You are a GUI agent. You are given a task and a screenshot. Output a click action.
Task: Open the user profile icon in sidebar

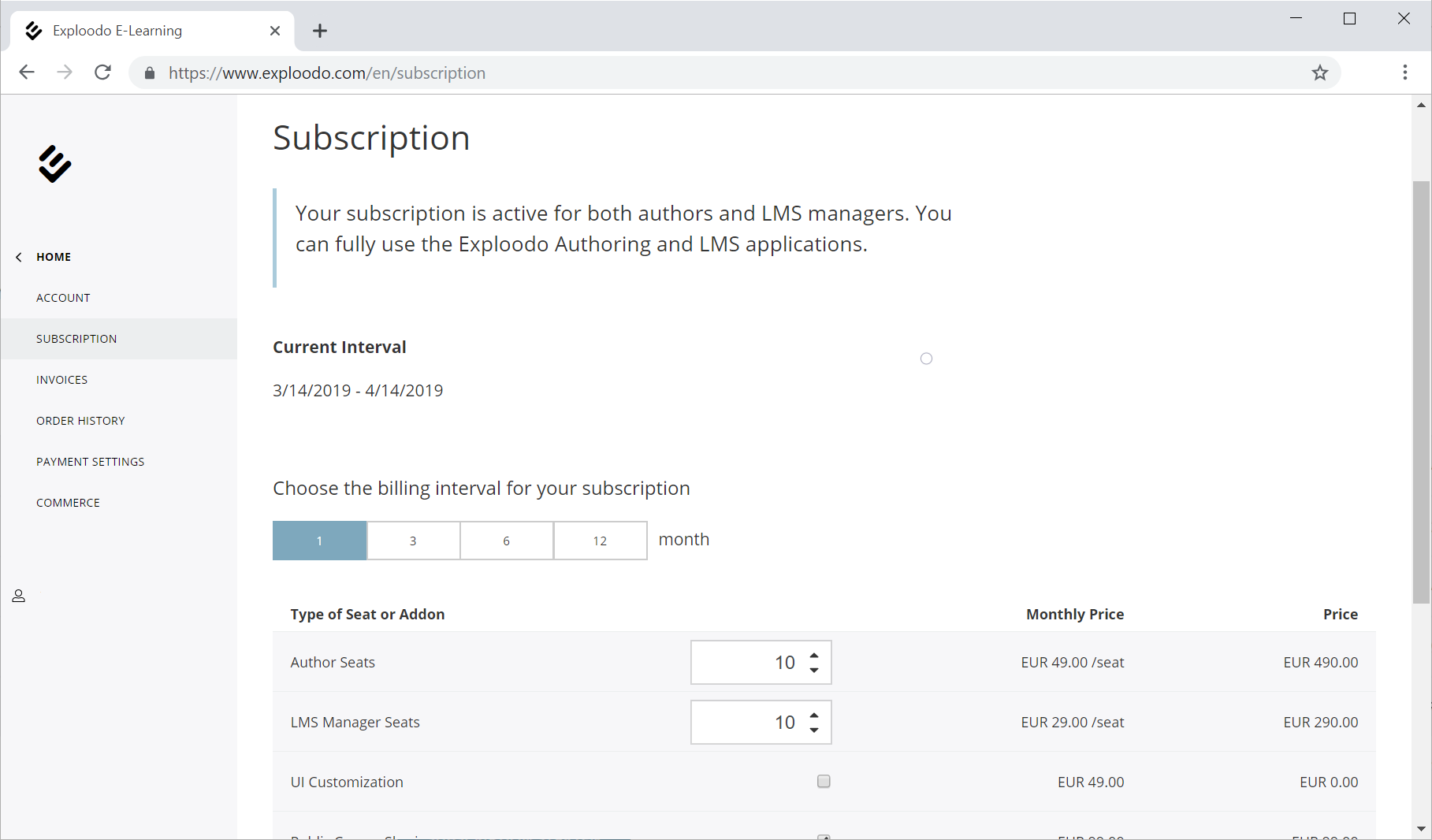(x=19, y=597)
